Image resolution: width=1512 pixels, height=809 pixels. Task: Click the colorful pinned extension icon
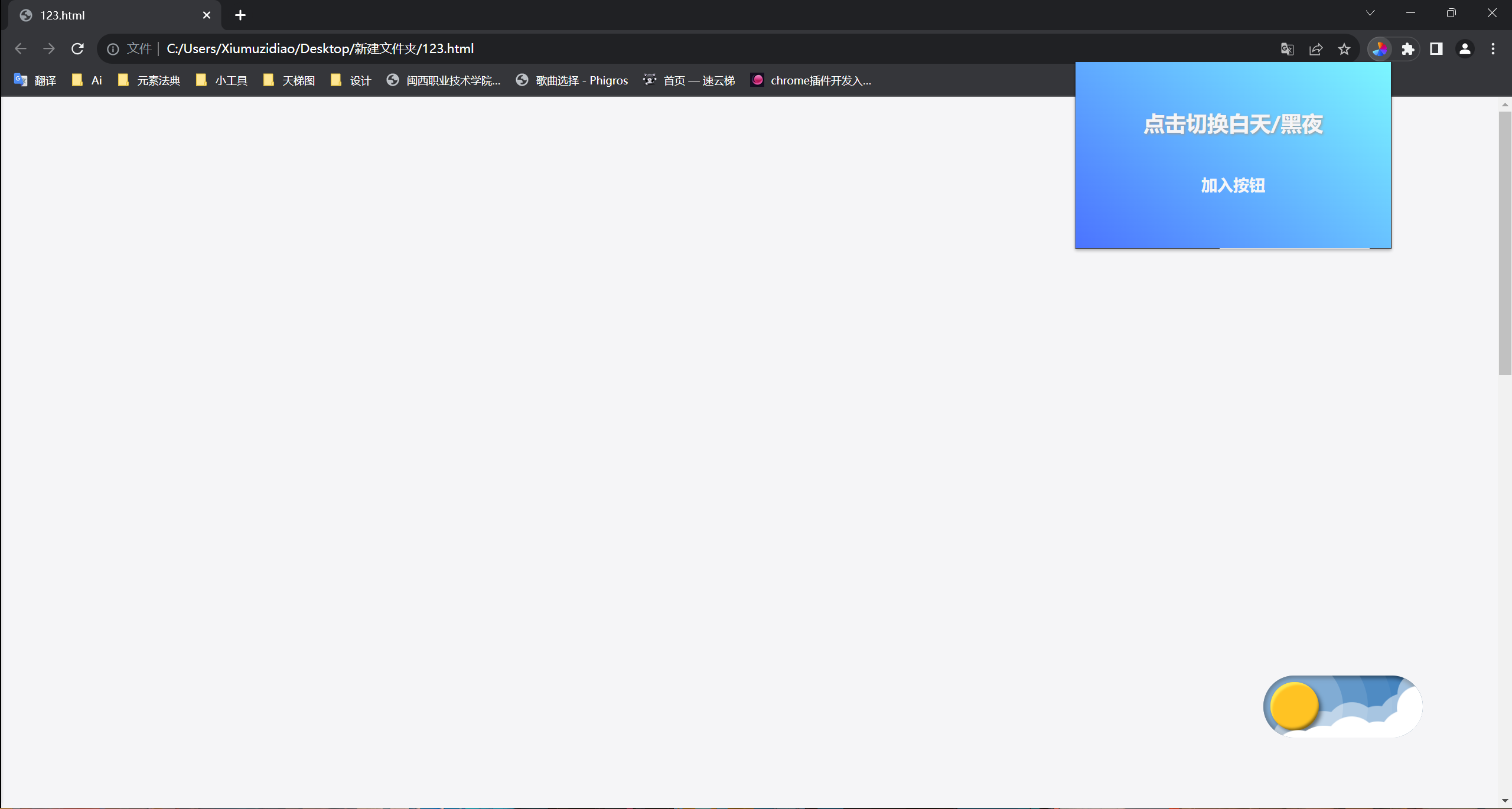(x=1380, y=49)
